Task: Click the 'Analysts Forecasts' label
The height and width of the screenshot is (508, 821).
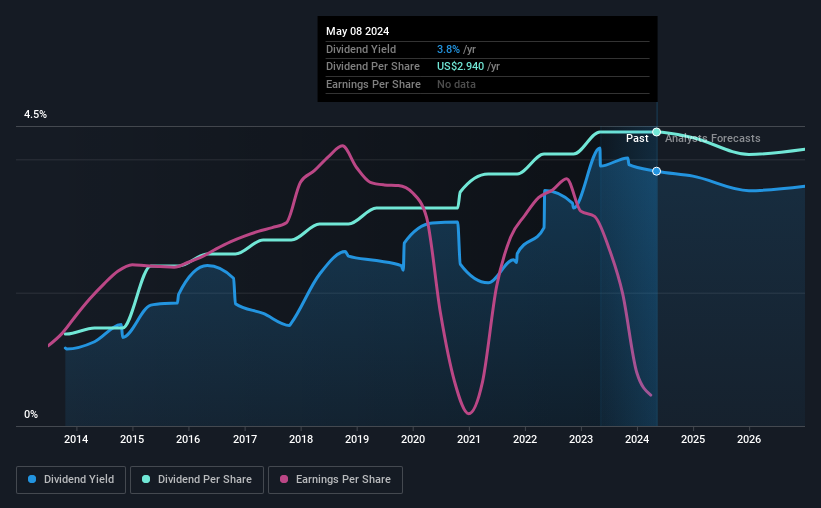Action: point(713,138)
